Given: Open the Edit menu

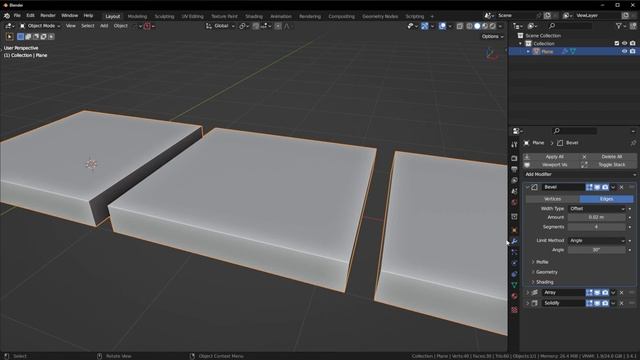Looking at the screenshot, I should [x=30, y=16].
